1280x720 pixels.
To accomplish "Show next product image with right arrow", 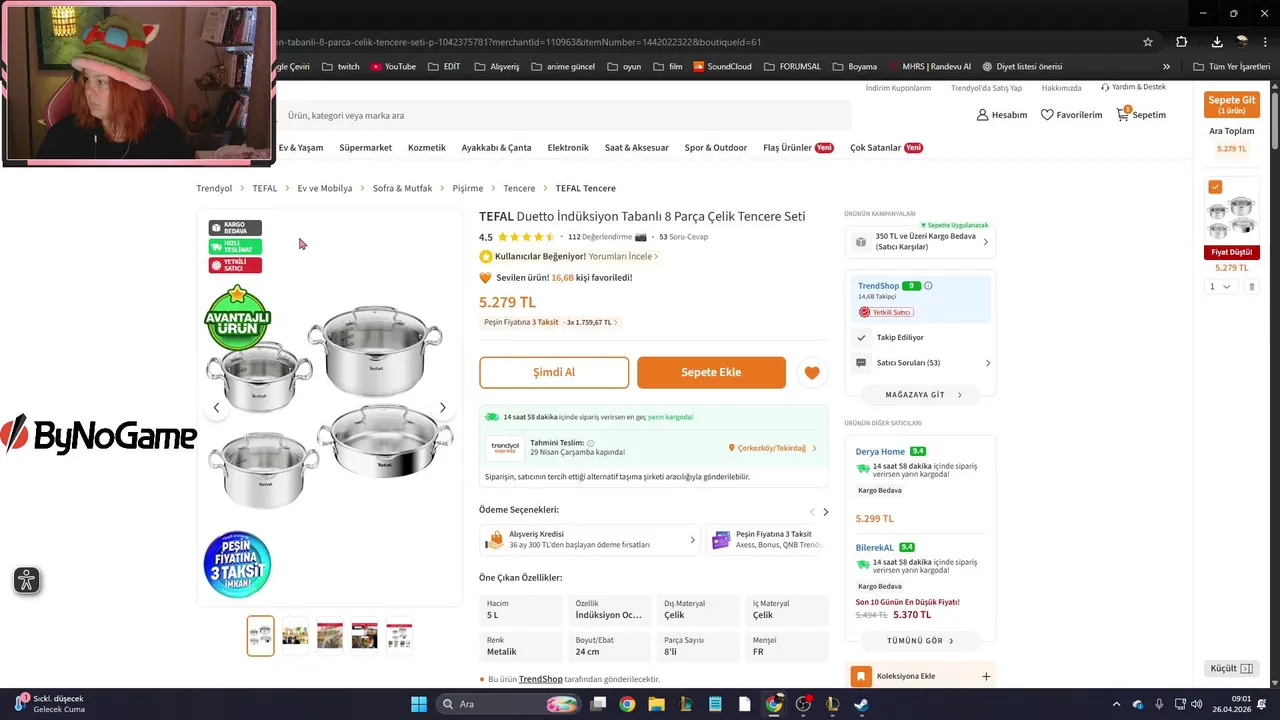I will tap(443, 408).
